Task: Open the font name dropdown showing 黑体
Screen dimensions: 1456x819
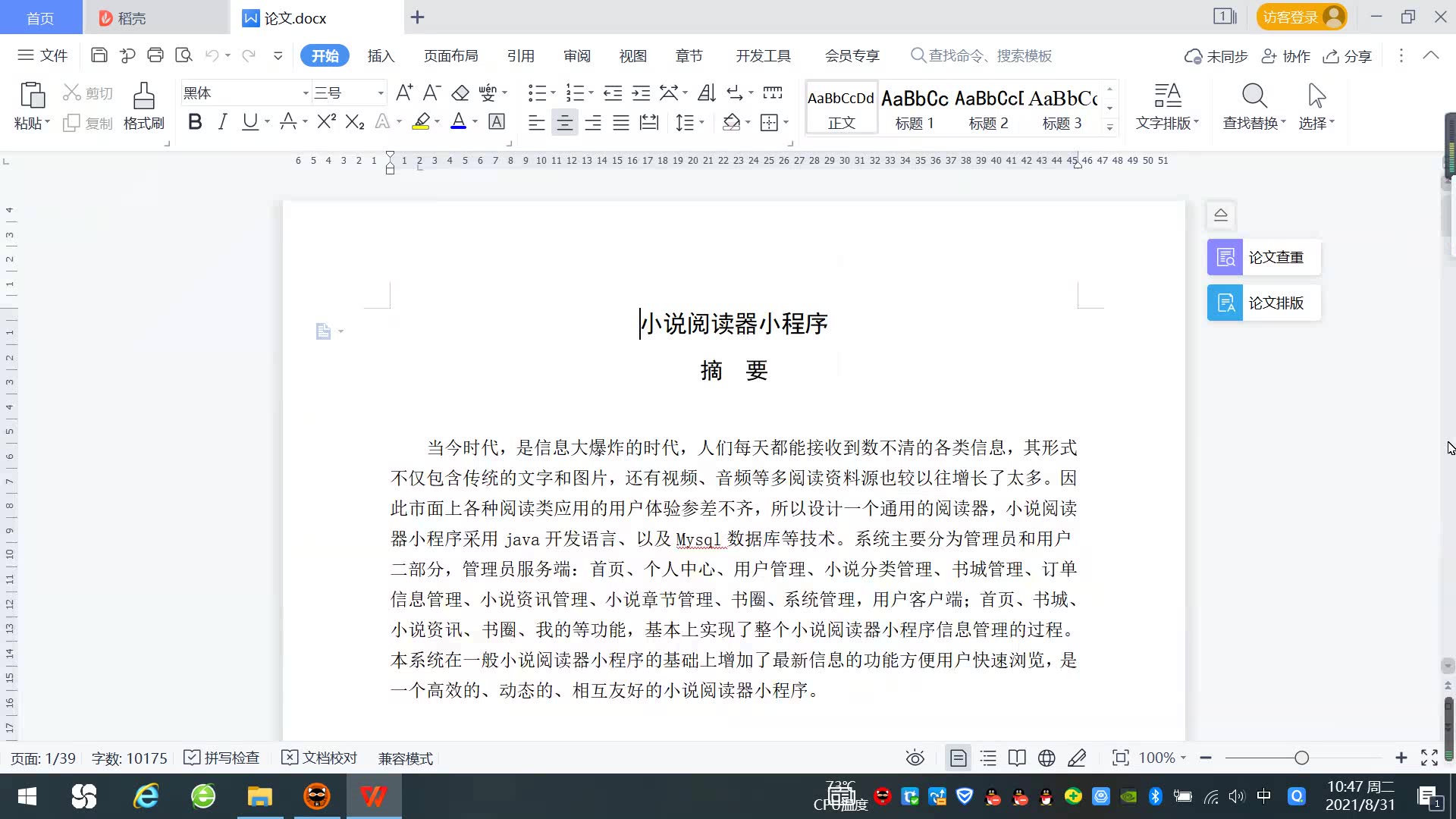Action: pos(306,93)
